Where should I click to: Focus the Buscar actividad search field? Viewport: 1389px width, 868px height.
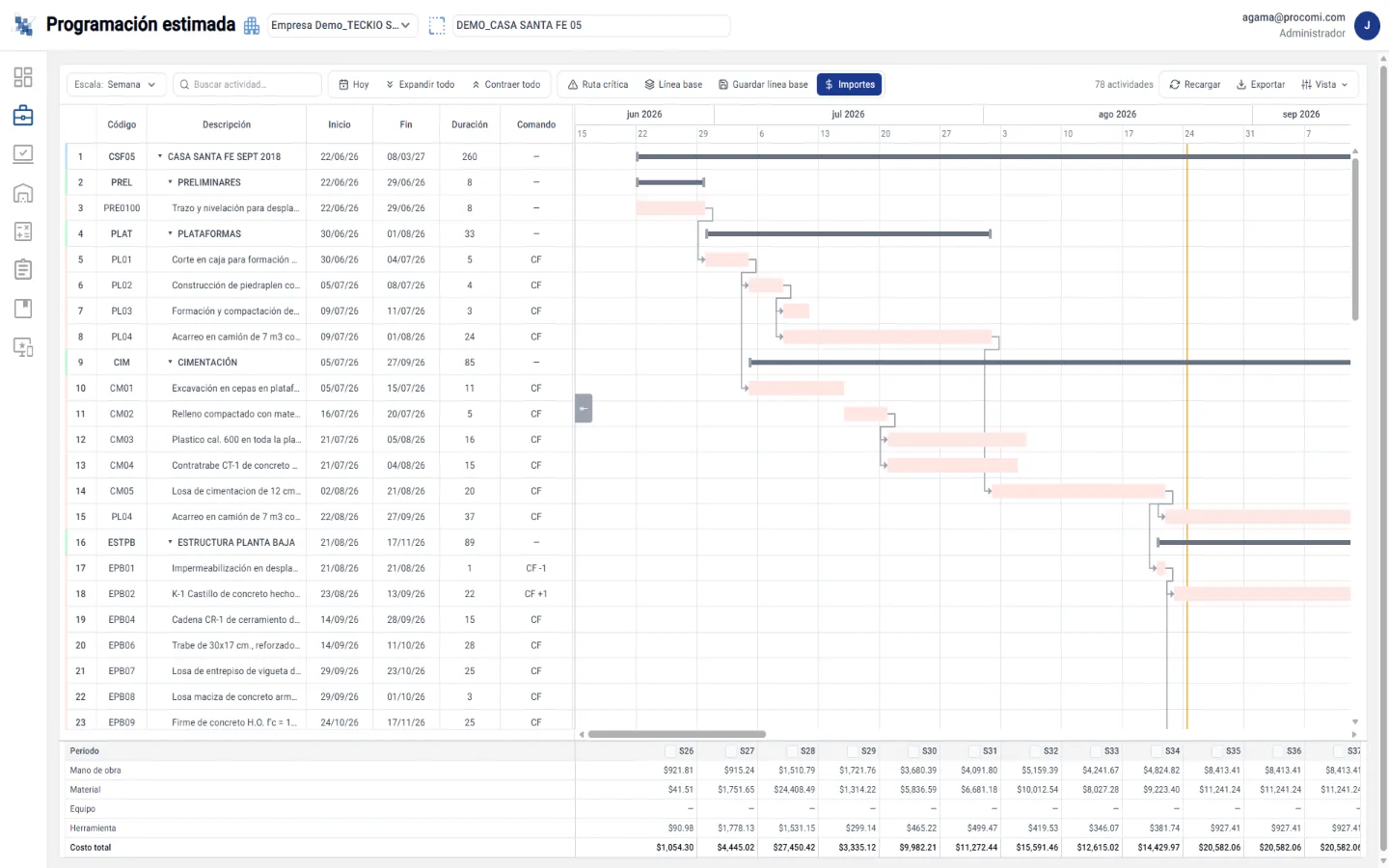pos(247,85)
